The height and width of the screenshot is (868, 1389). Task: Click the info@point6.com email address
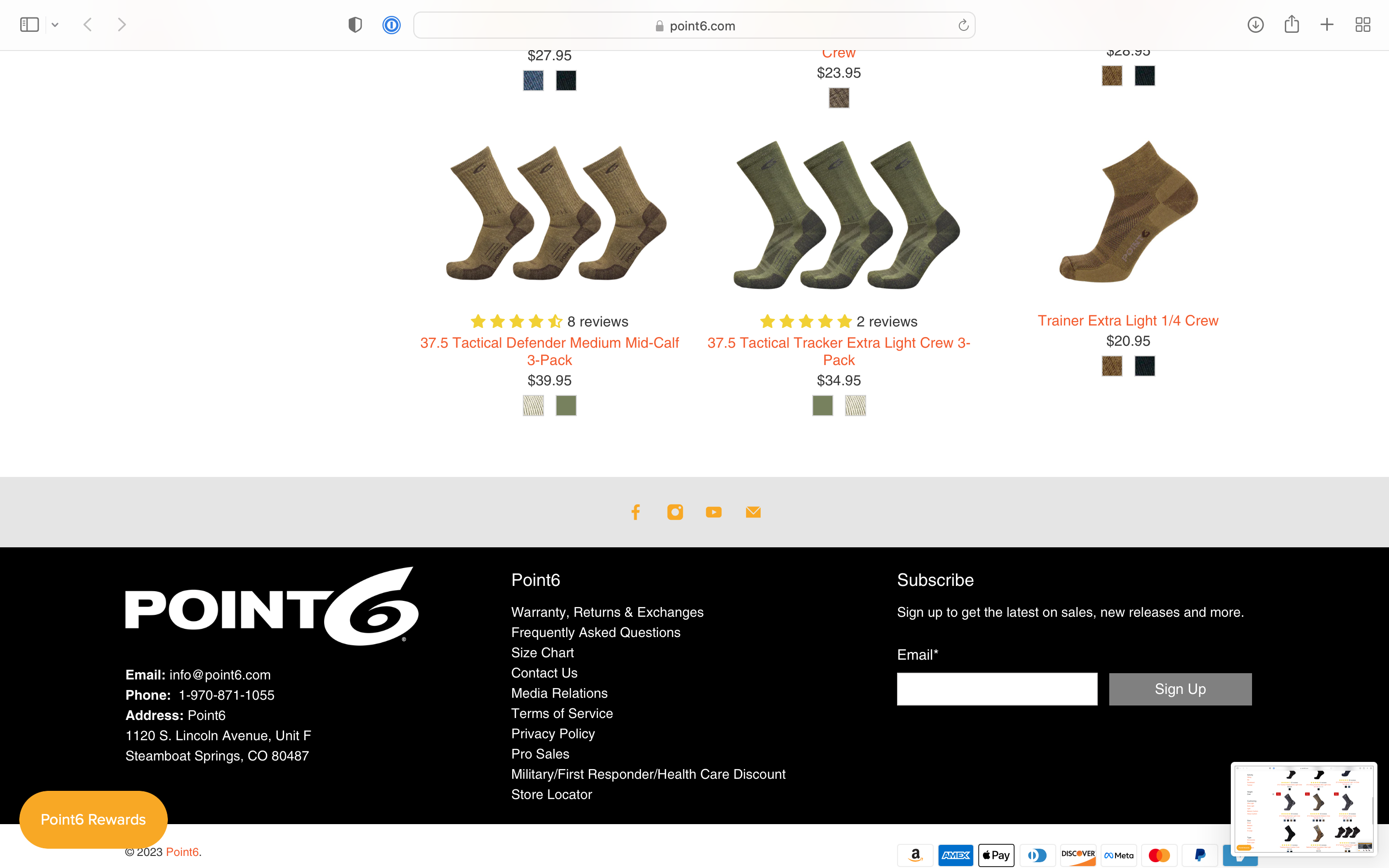click(x=220, y=675)
